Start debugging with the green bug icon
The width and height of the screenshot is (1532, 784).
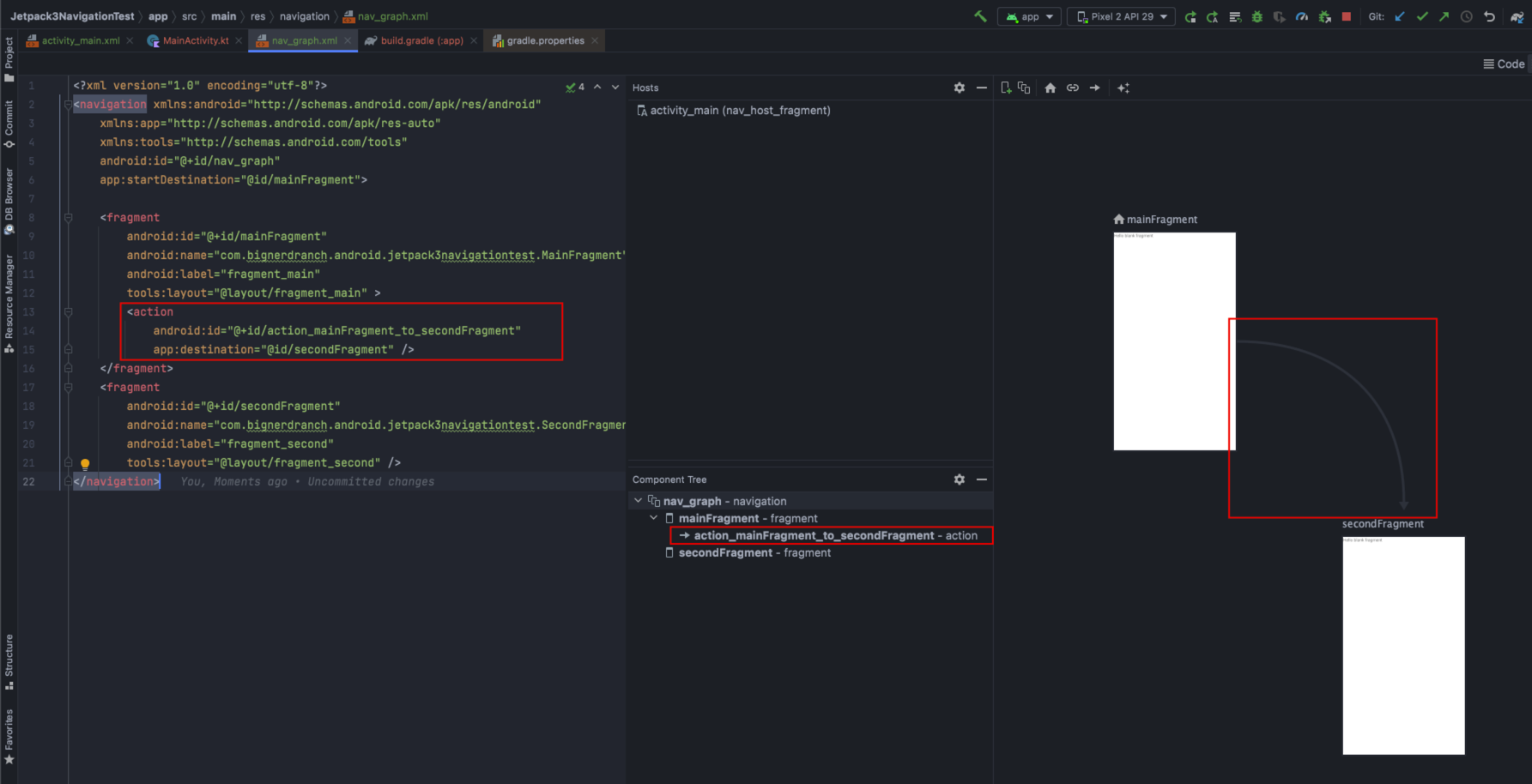pos(1257,16)
